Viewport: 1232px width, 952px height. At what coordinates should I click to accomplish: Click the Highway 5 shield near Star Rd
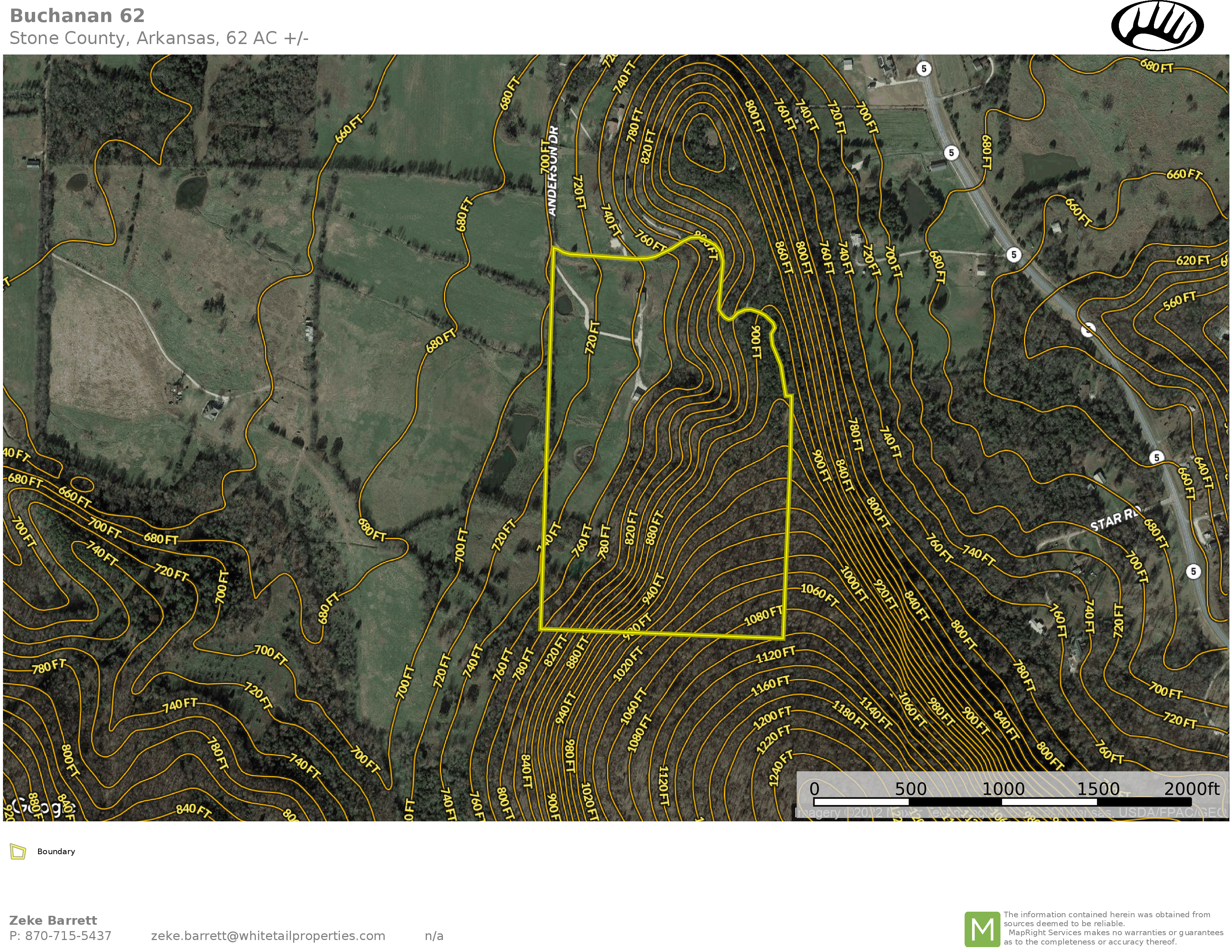click(x=1157, y=457)
